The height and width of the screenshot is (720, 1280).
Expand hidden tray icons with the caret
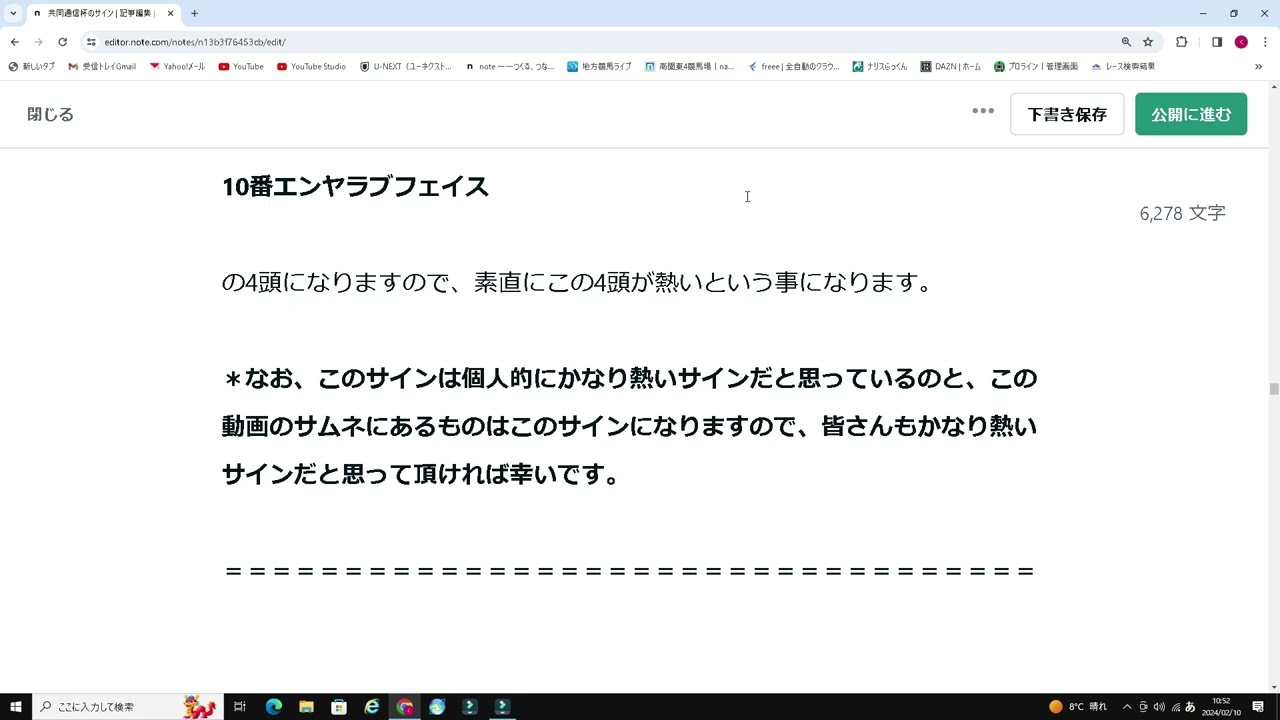(x=1126, y=707)
